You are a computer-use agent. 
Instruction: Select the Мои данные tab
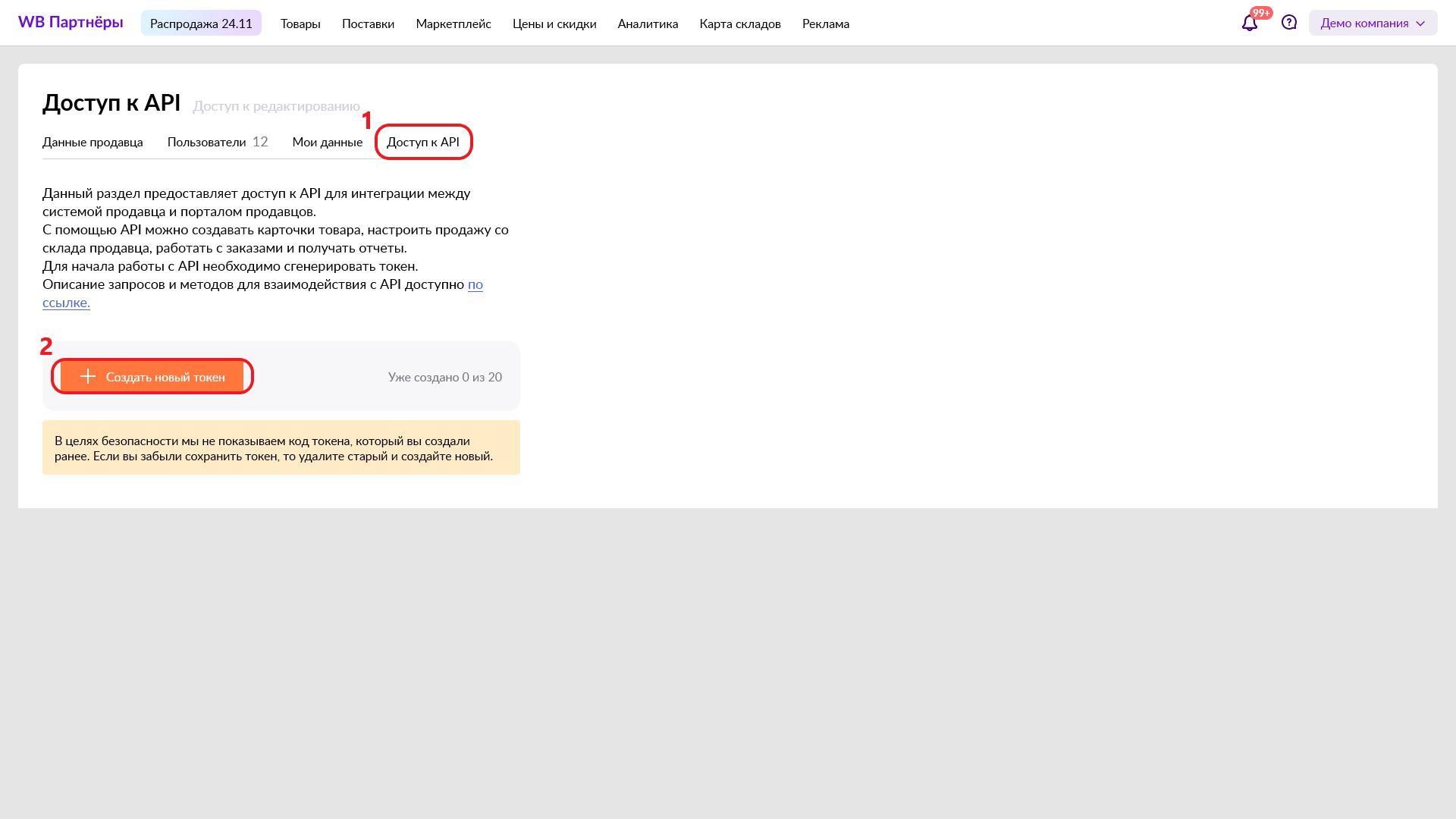click(327, 143)
